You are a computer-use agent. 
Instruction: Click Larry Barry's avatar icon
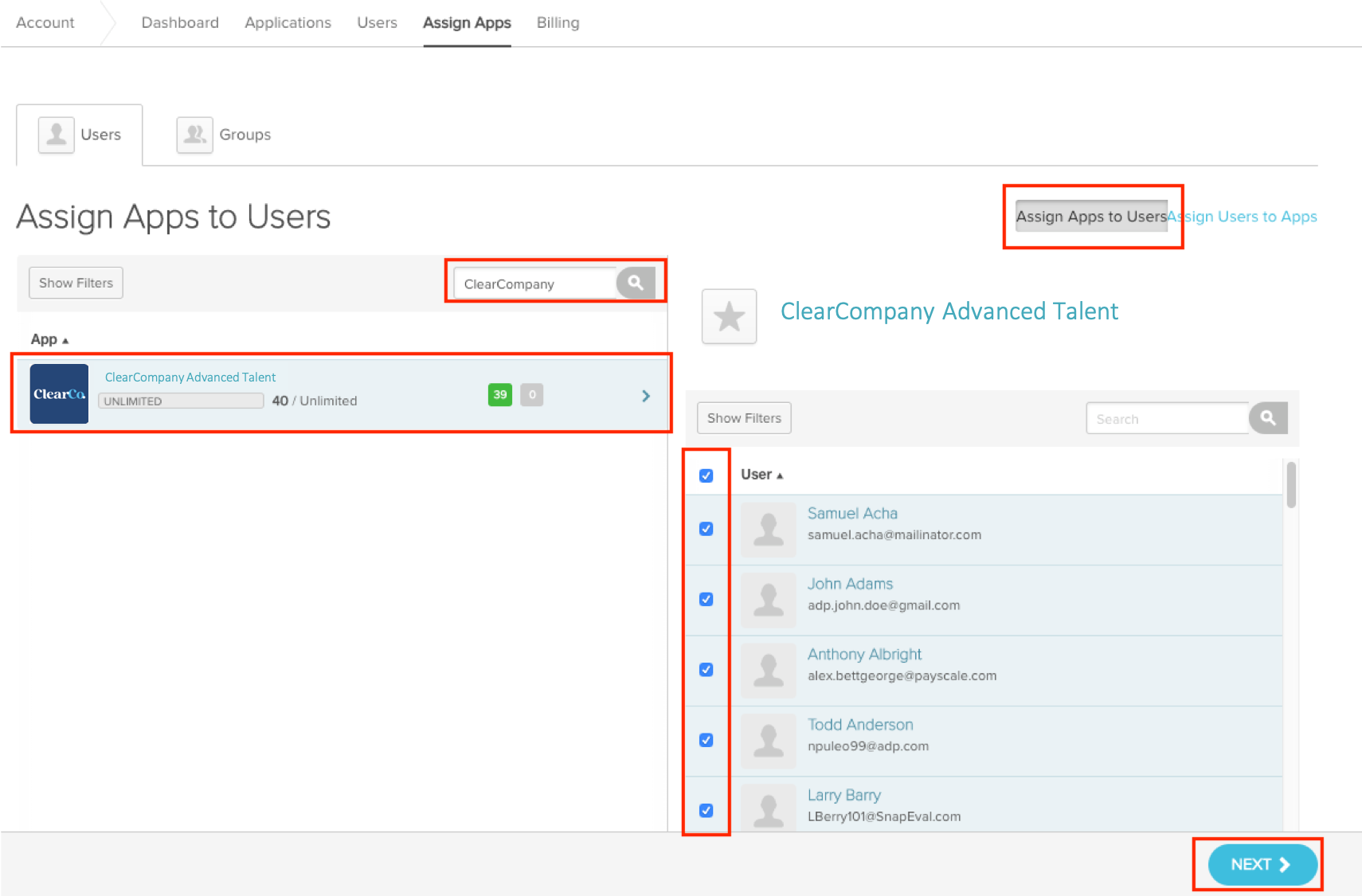pyautogui.click(x=769, y=808)
